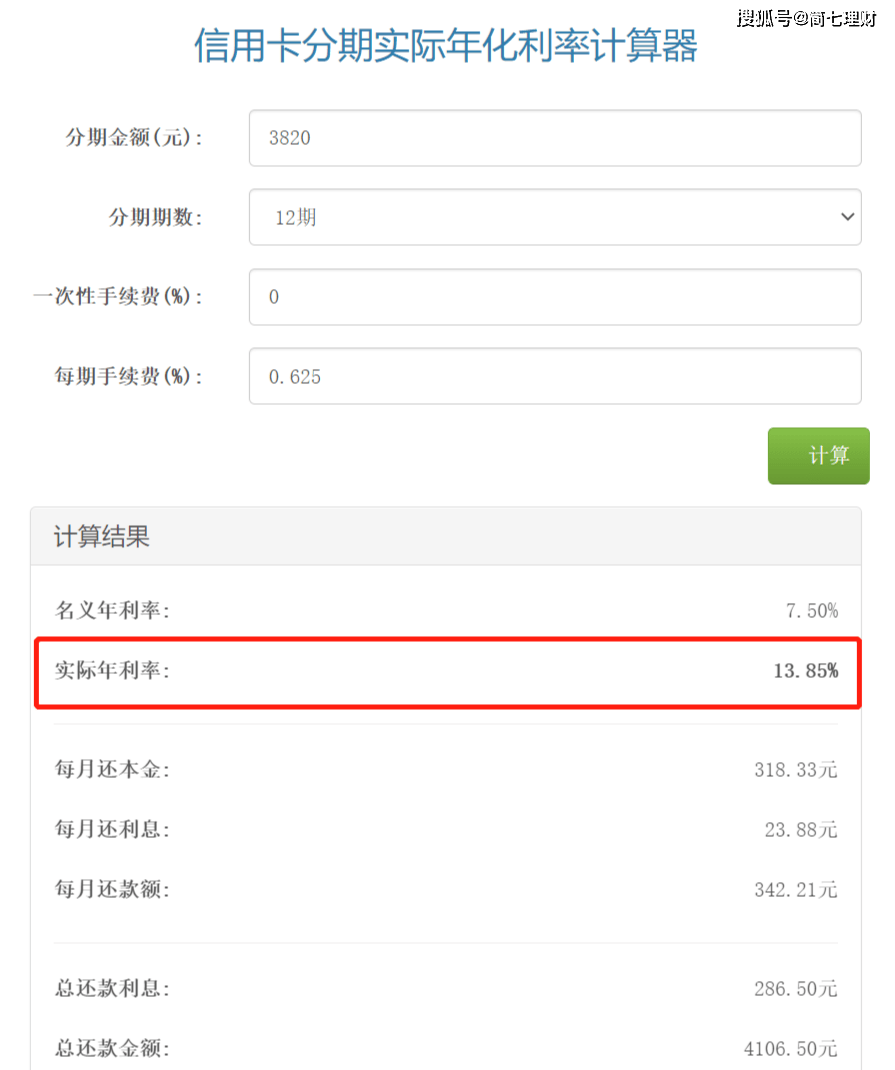Click the 每期手续费(%) field label
The image size is (895, 1070).
(x=128, y=376)
